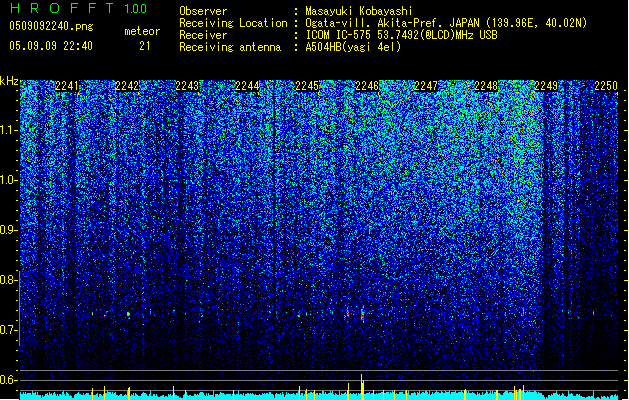
Task: Click the Receiver field label
Action: coord(203,35)
